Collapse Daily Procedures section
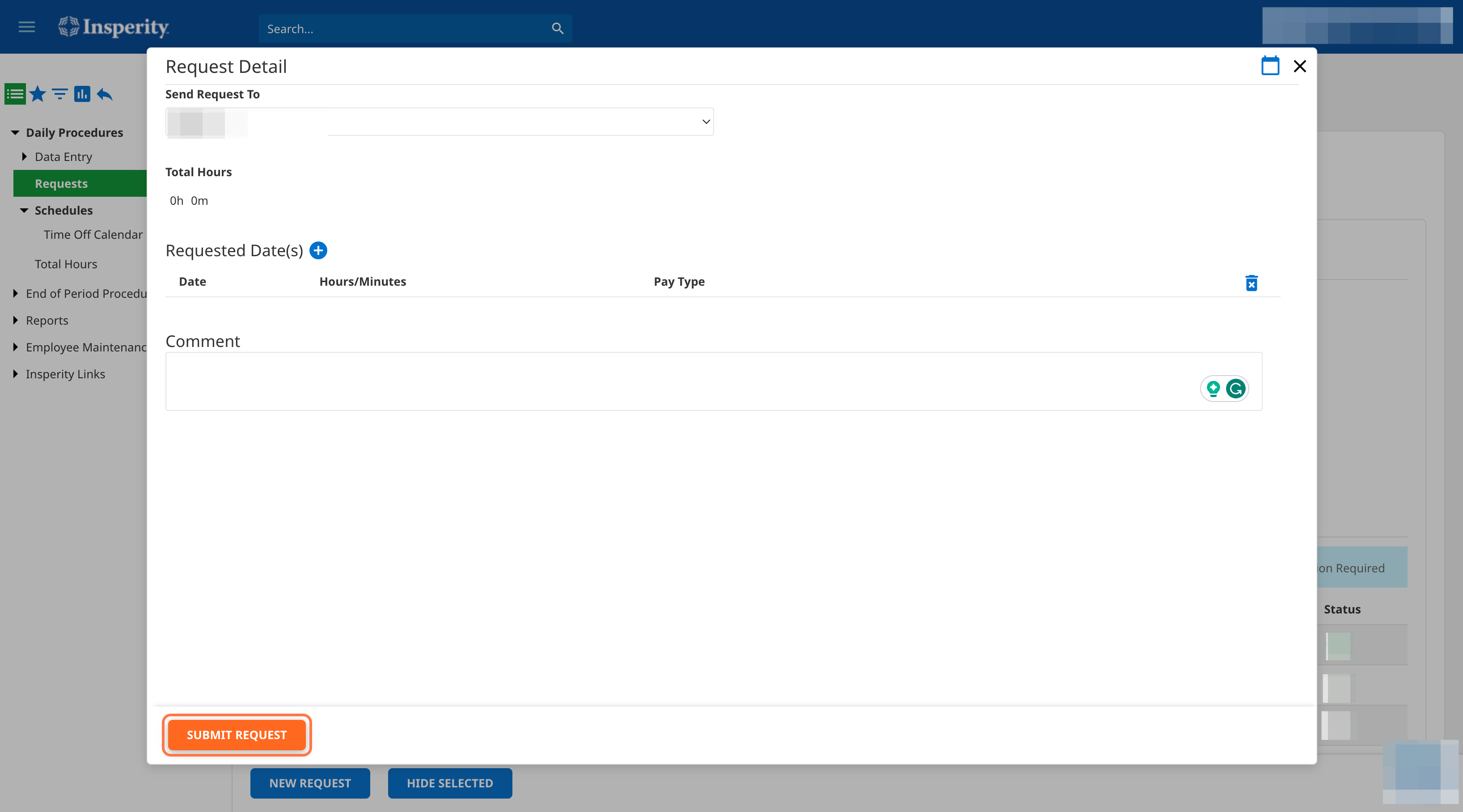The width and height of the screenshot is (1463, 812). click(15, 132)
